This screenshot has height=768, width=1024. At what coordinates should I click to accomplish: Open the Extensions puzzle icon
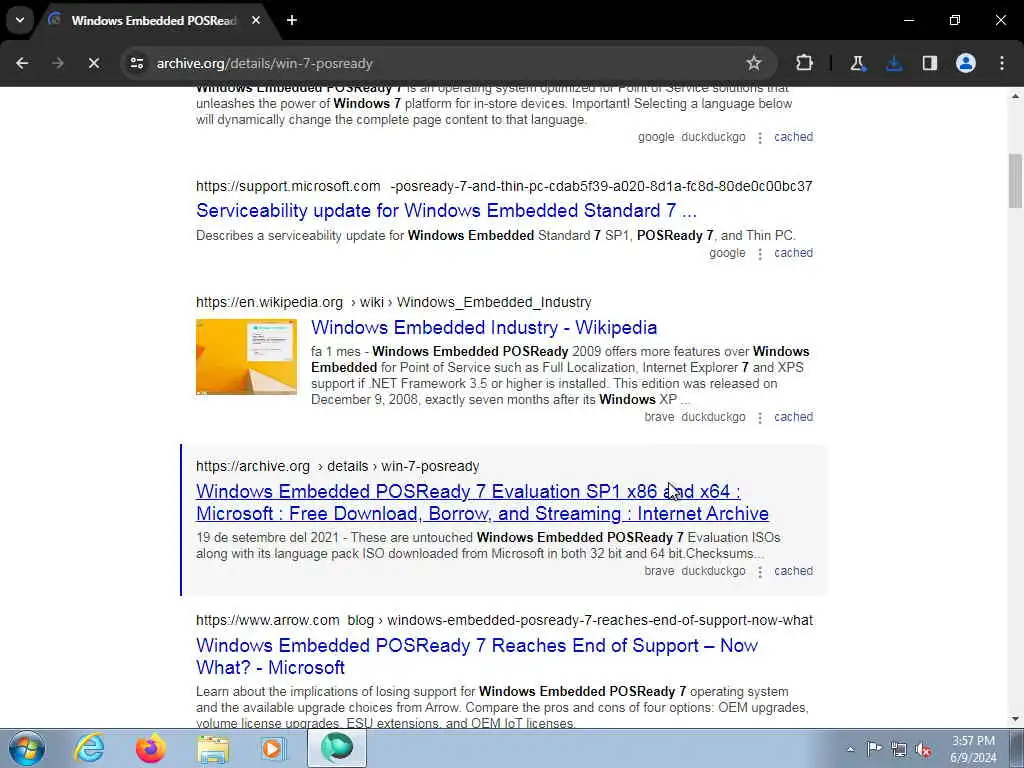(805, 63)
